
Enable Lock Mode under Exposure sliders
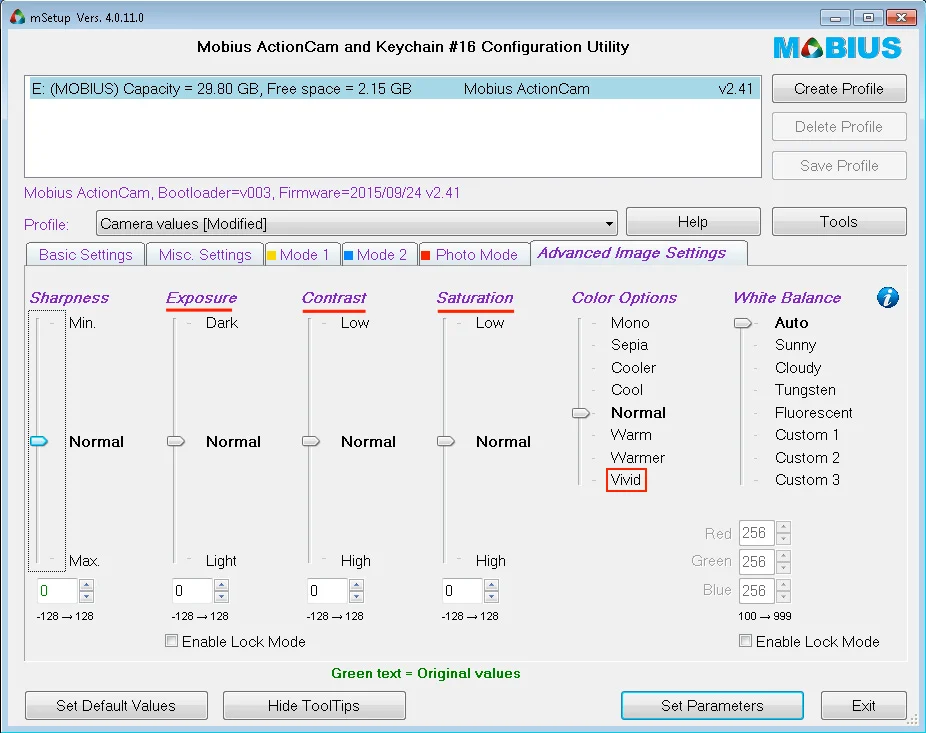coord(172,641)
